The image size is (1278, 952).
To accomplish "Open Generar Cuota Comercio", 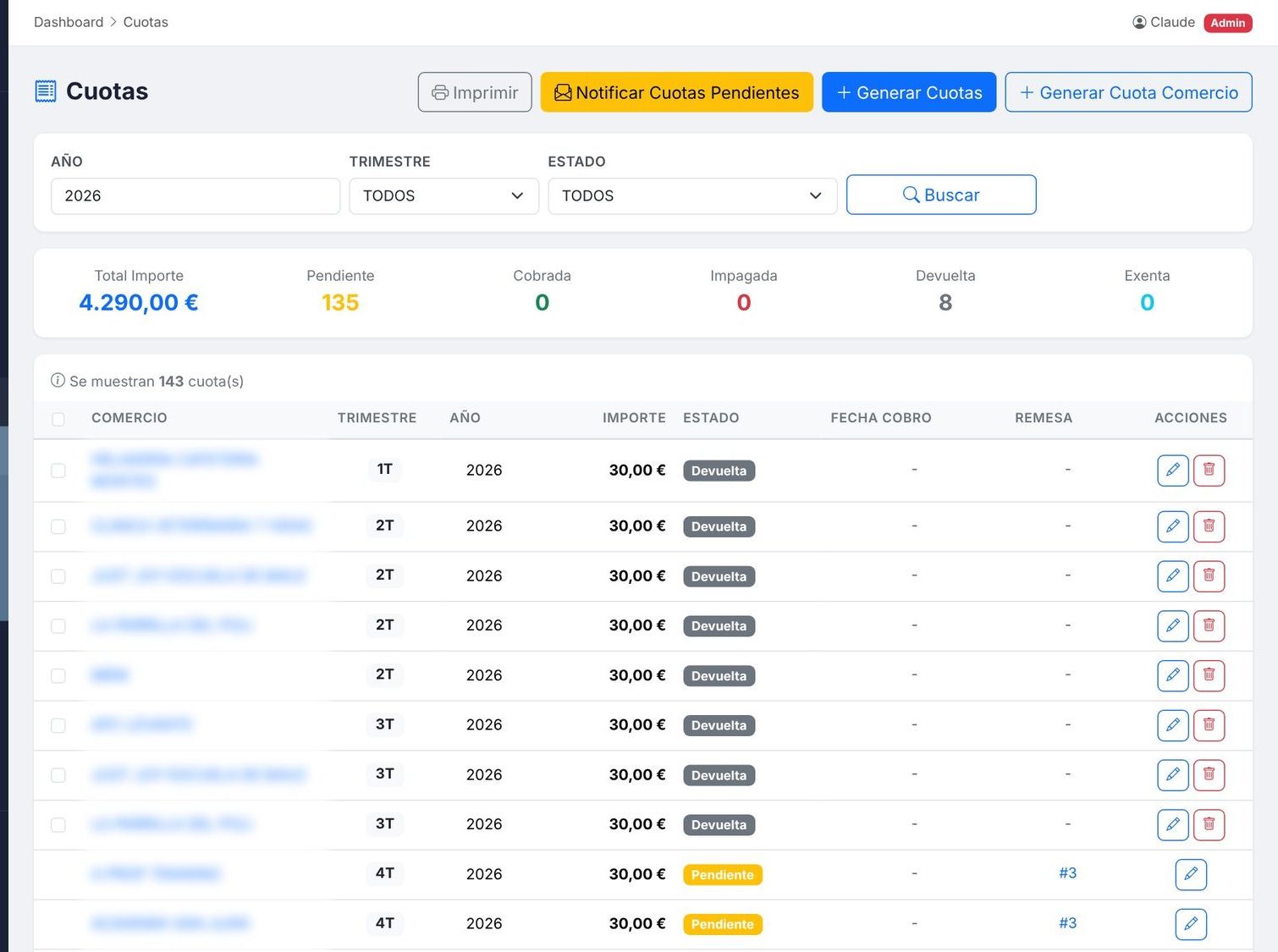I will (x=1128, y=92).
